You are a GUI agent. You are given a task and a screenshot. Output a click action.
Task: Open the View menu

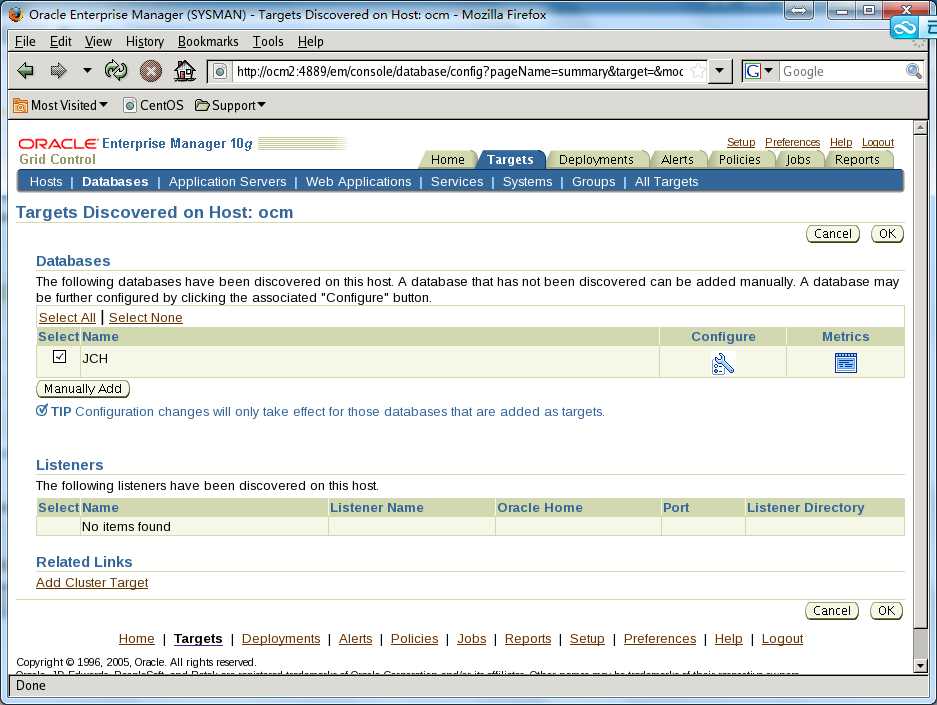[x=98, y=41]
